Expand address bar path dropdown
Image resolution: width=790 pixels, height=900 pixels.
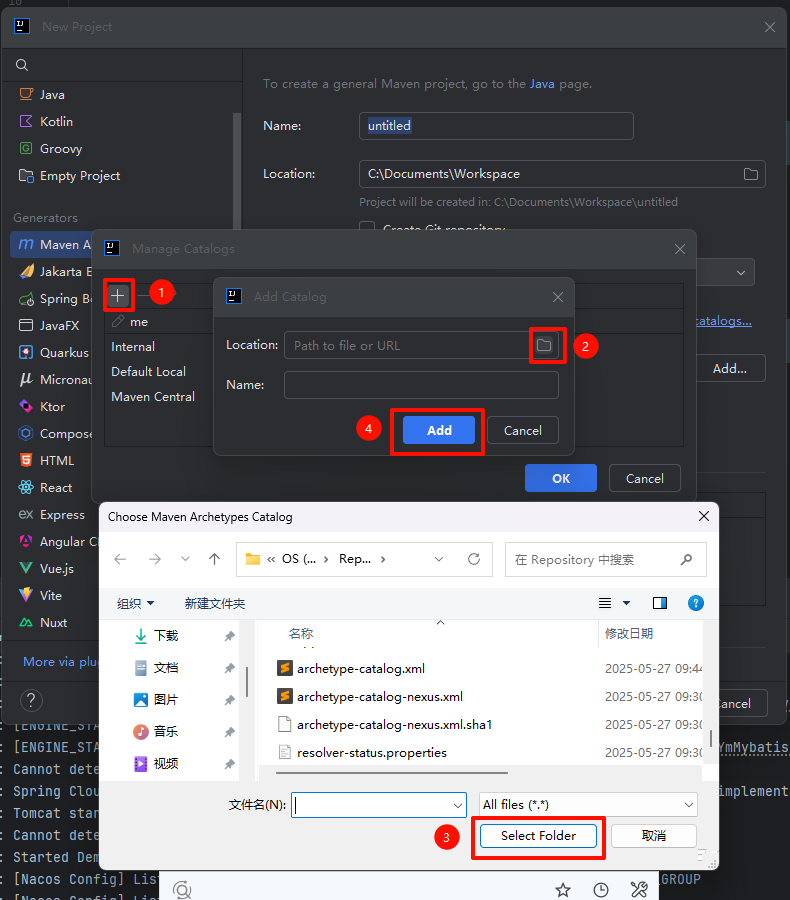click(x=439, y=559)
